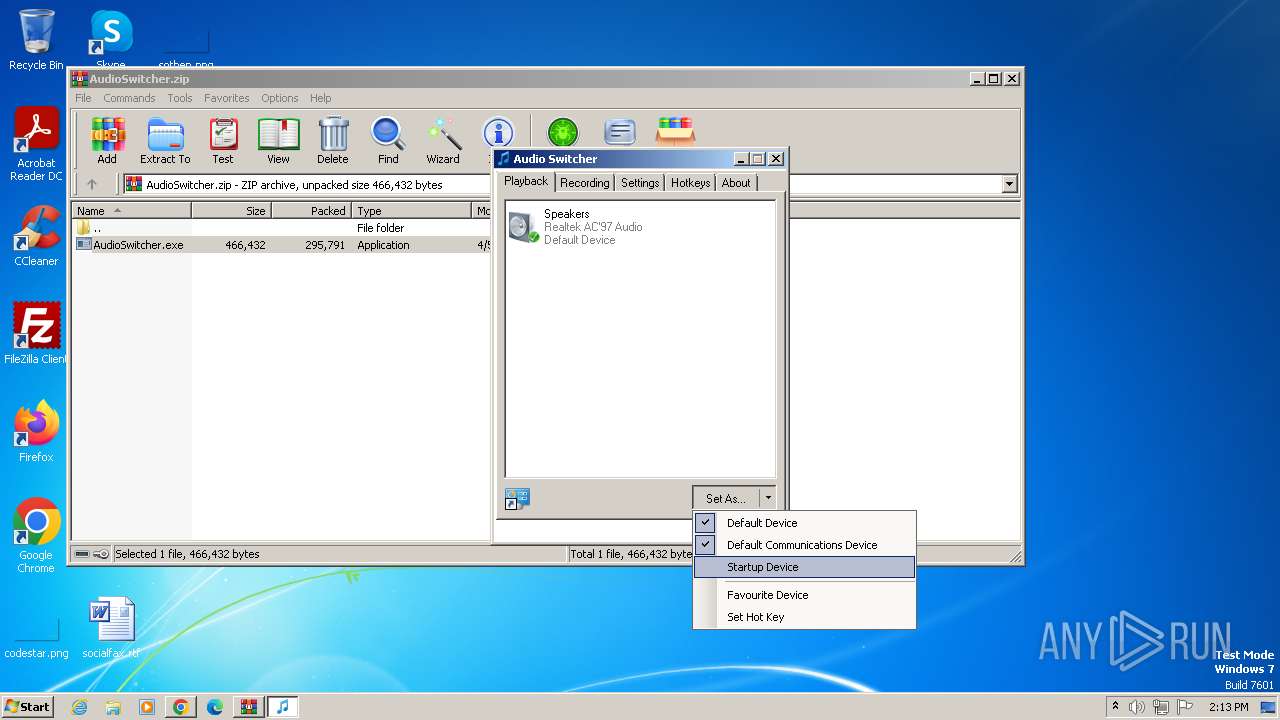Sort by the Name column header
1280x720 pixels.
click(x=131, y=211)
